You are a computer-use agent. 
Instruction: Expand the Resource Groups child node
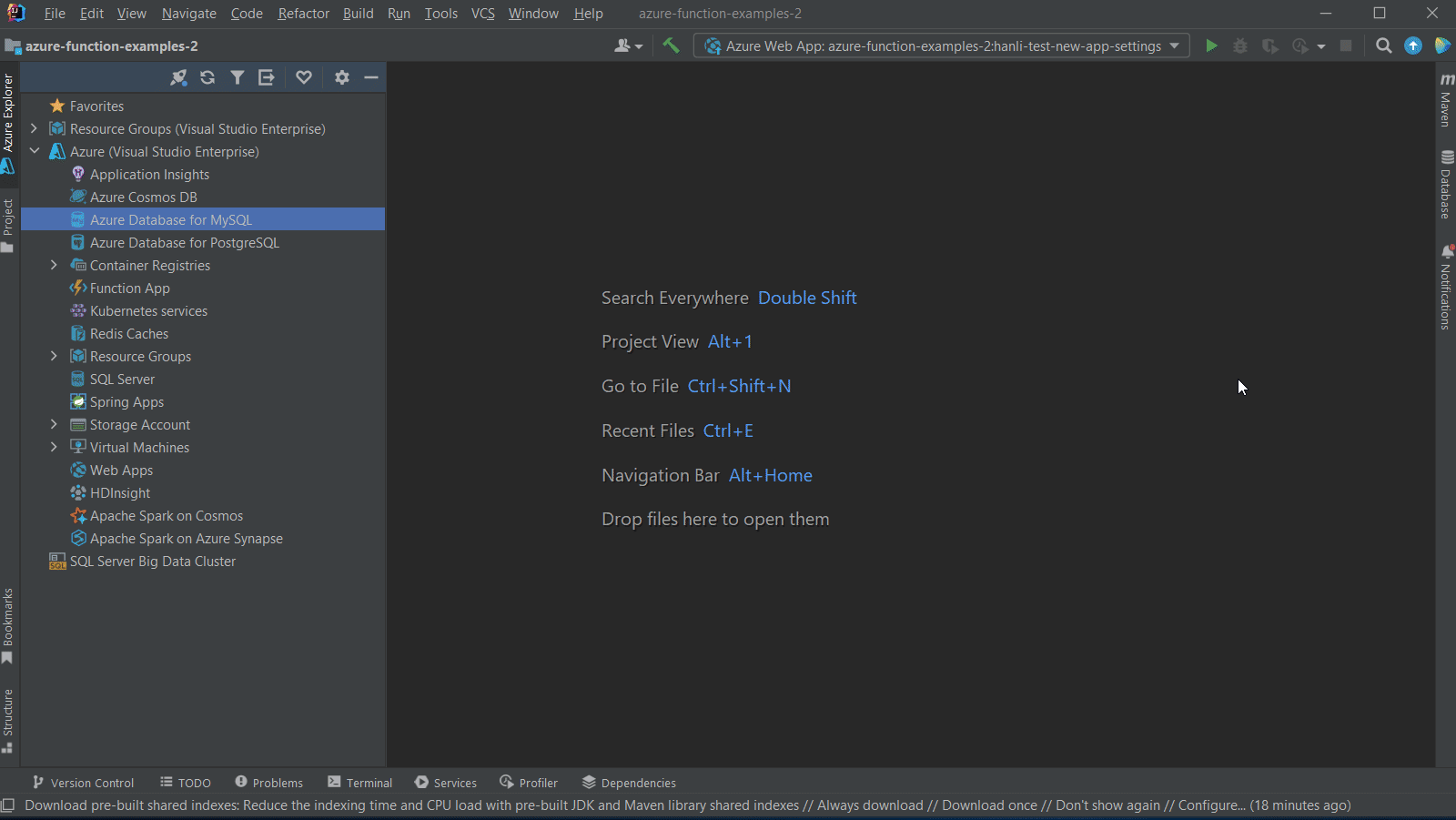click(x=54, y=356)
